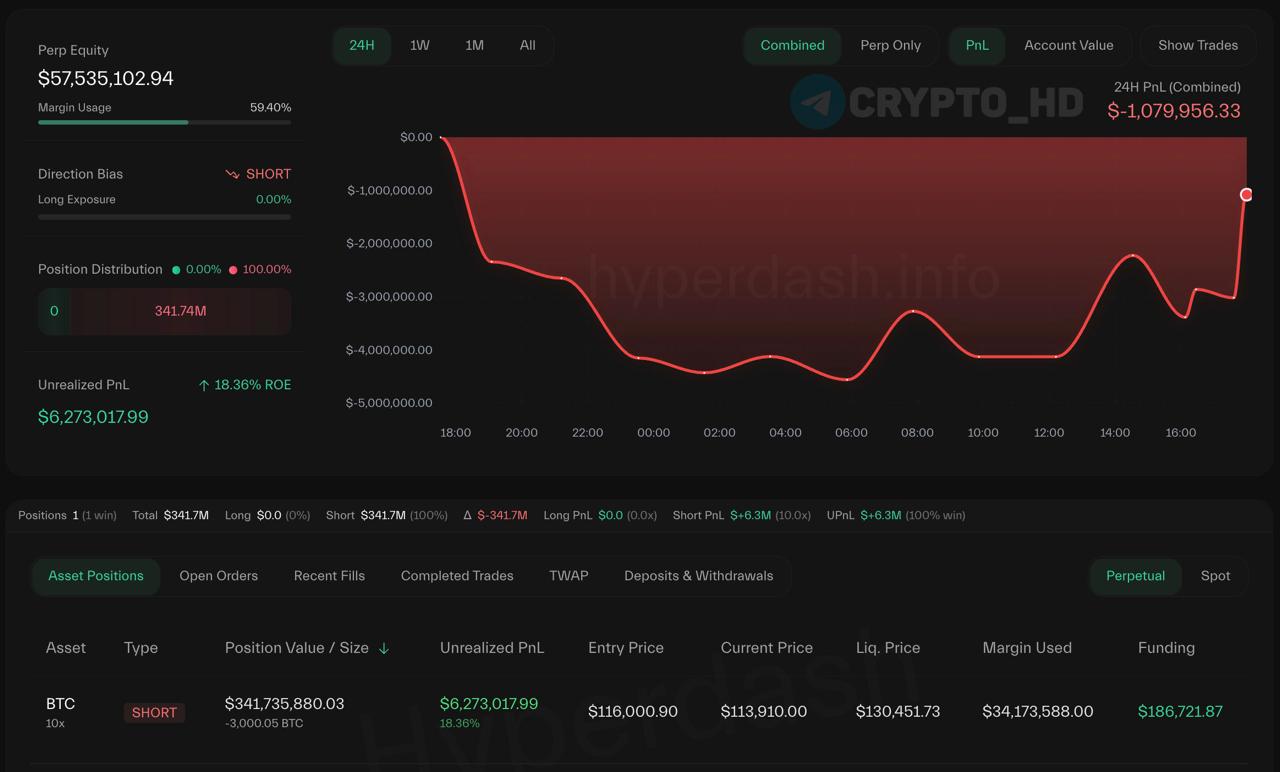Toggle chart to Perp Only view

[890, 45]
